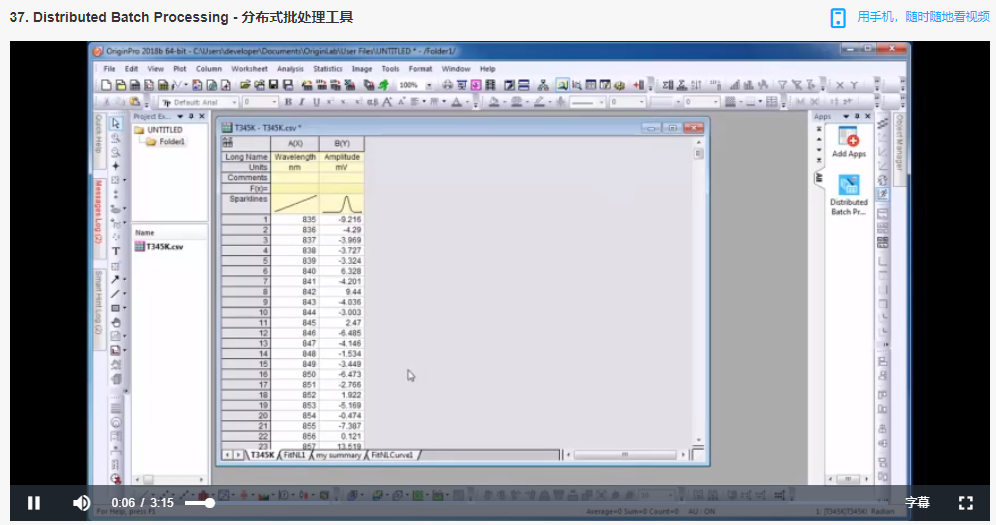Click the New Project toolbar icon
996x525 pixels.
tap(106, 85)
